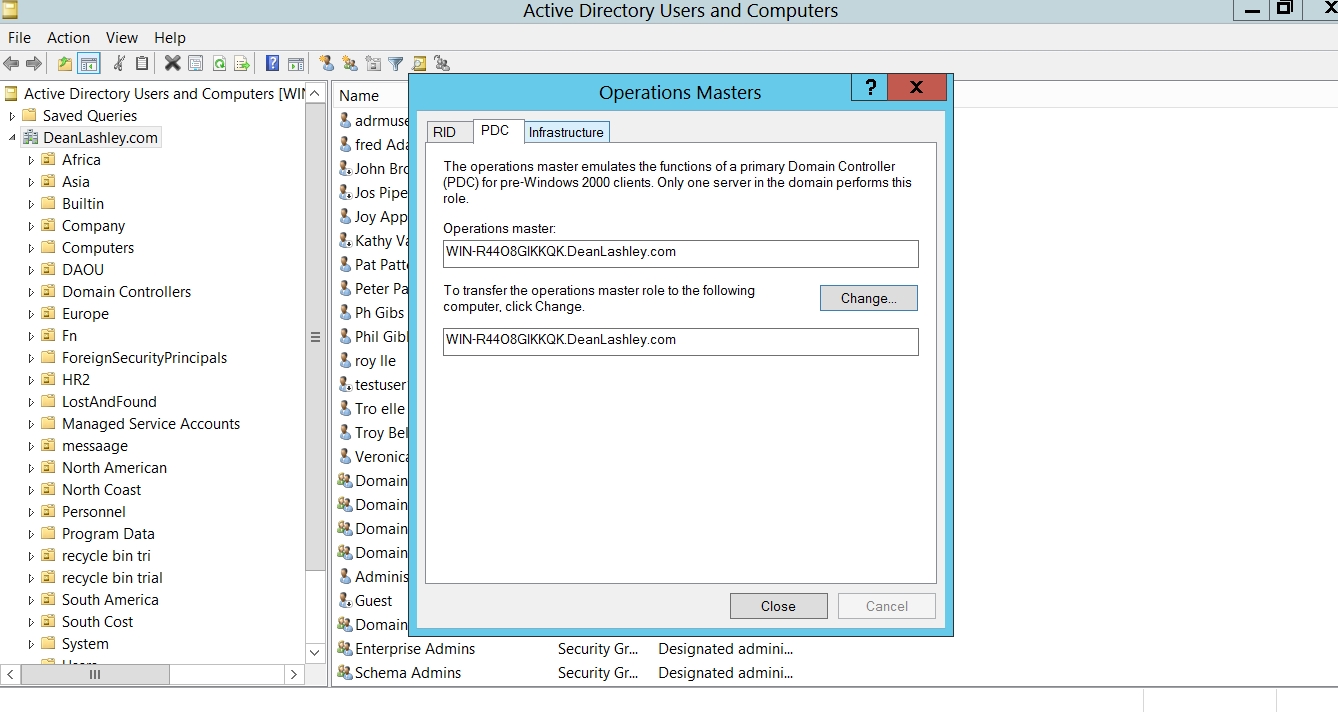Viewport: 1338px width, 712px height.
Task: Create a new user with toolbar icon
Action: coord(326,64)
